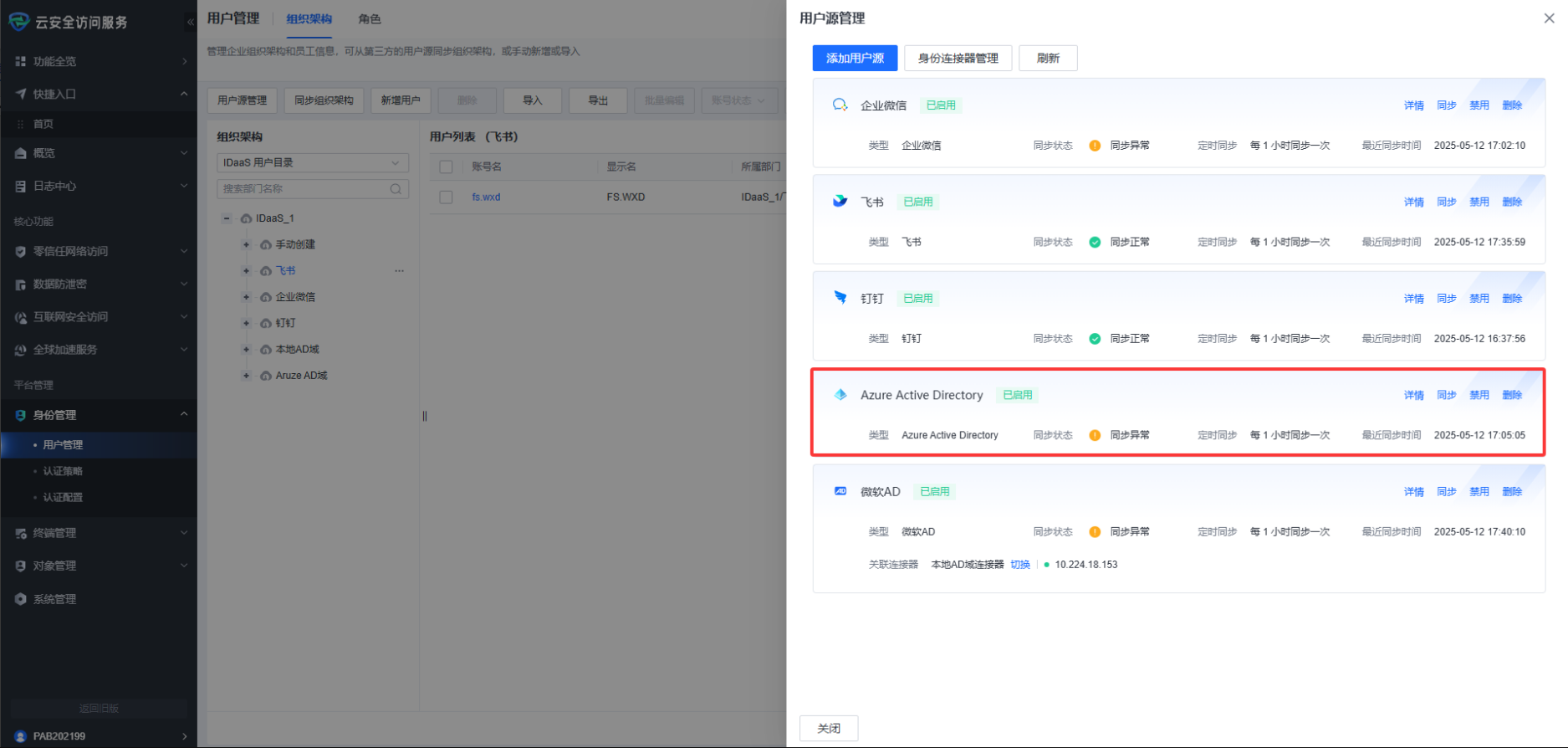Click 切换 link for 微软AD connector
The height and width of the screenshot is (748, 1568).
click(x=1019, y=565)
